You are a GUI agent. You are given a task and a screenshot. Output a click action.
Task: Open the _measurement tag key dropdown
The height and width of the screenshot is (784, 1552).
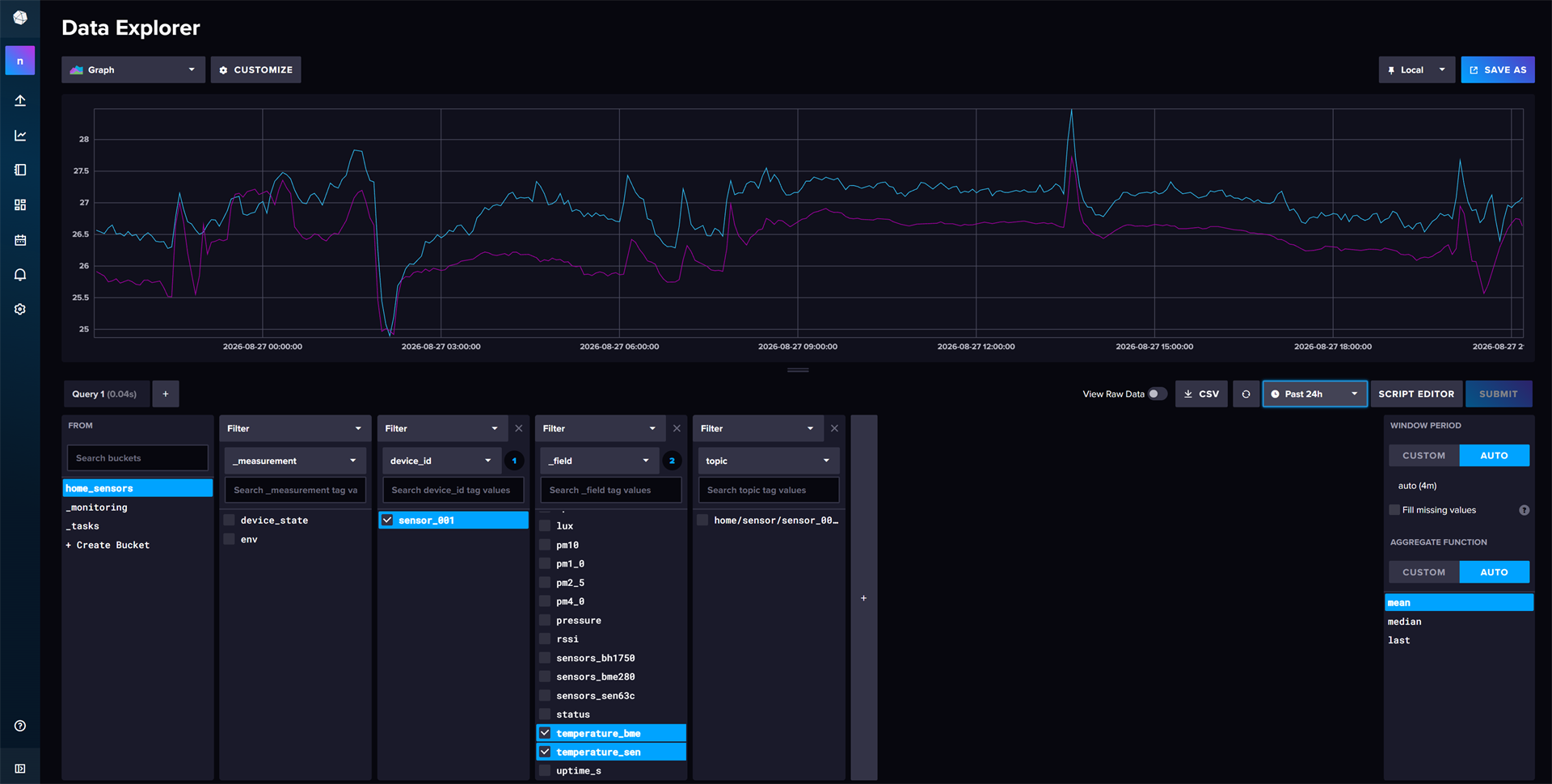pos(295,461)
